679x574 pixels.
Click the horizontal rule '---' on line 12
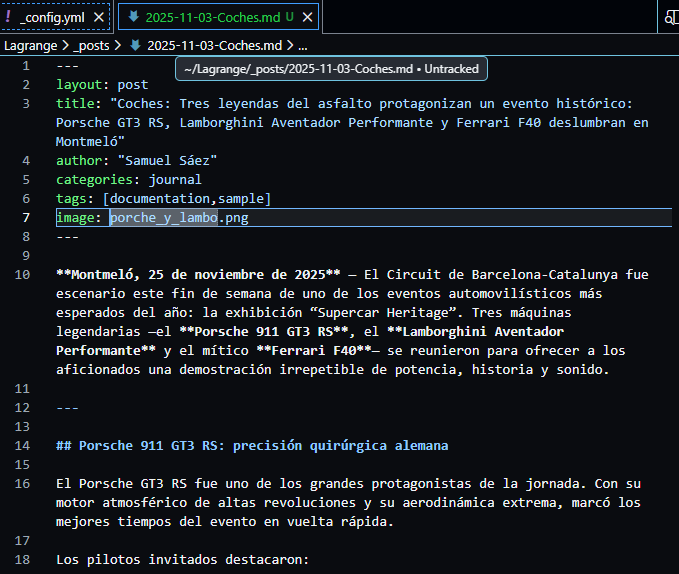pos(68,408)
